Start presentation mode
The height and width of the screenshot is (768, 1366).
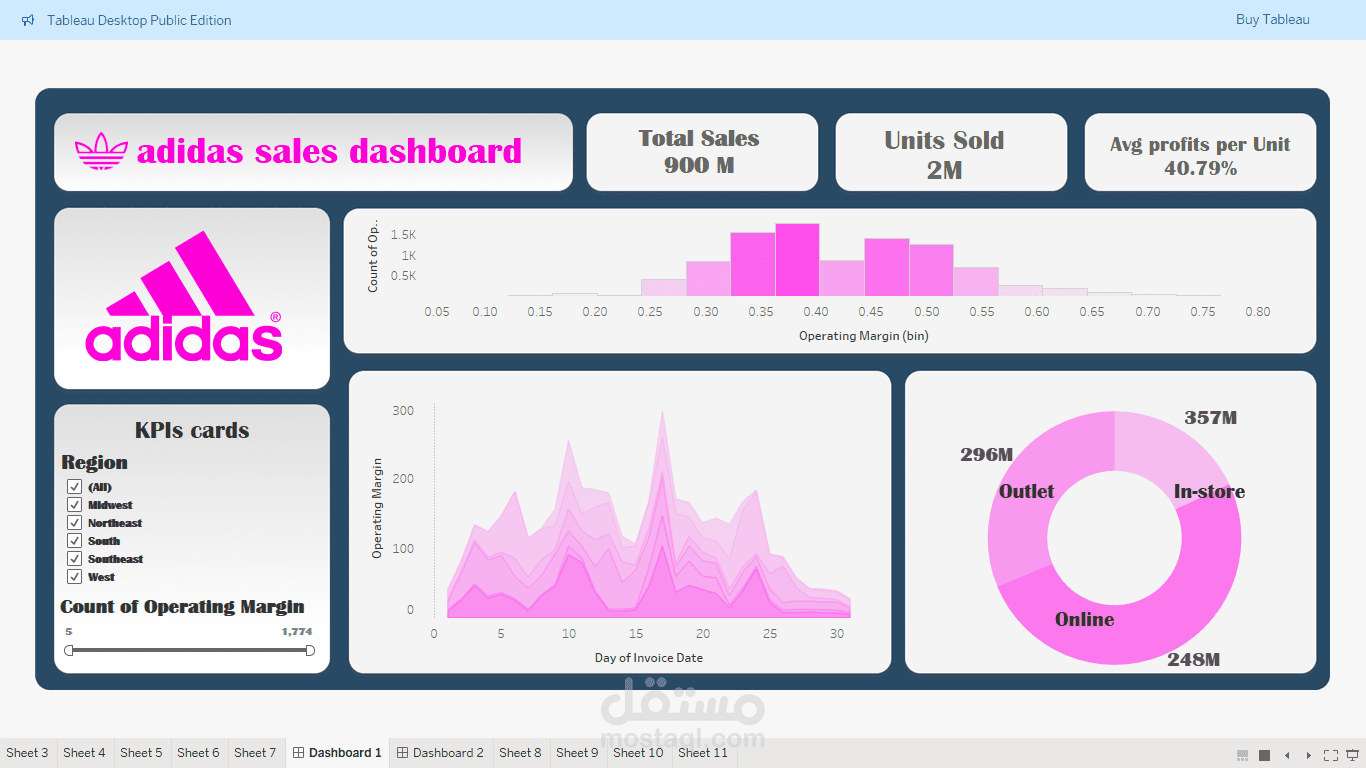point(1353,754)
